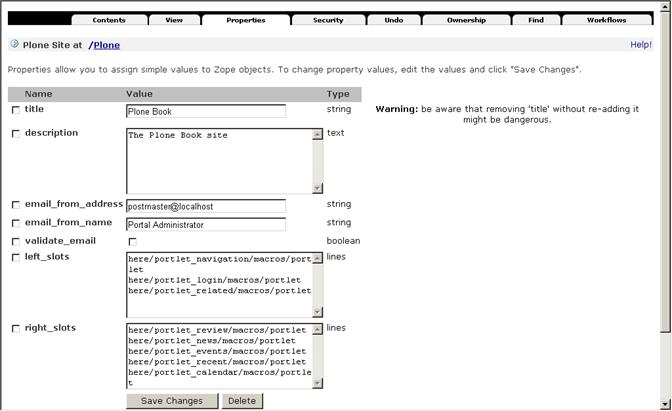Click the Portal Administrator name field
This screenshot has height=411, width=672.
click(206, 225)
